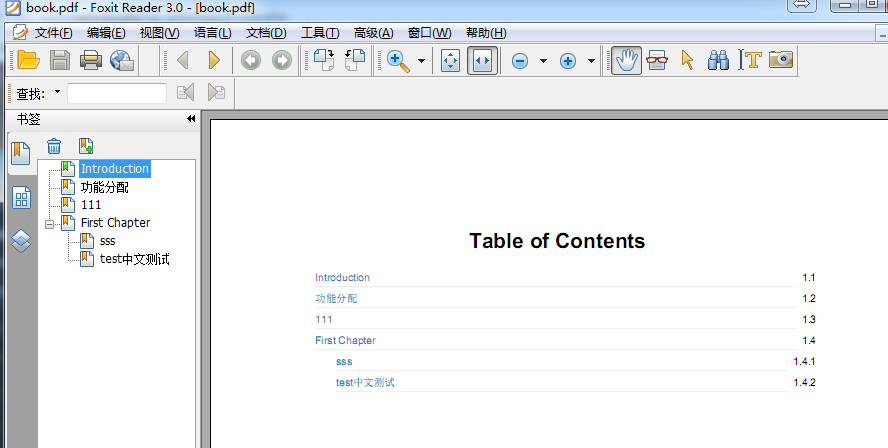Open the Zoom tool dropdown arrow
Image resolution: width=888 pixels, height=448 pixels.
tap(421, 61)
